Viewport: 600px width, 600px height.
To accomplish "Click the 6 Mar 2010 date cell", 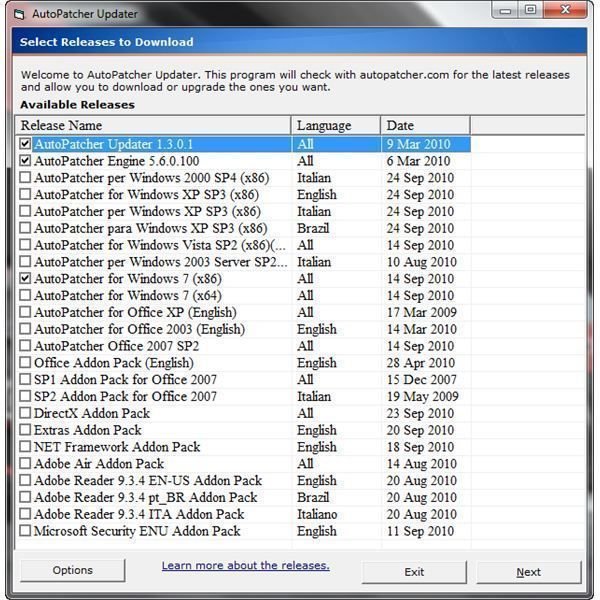I will pos(418,161).
